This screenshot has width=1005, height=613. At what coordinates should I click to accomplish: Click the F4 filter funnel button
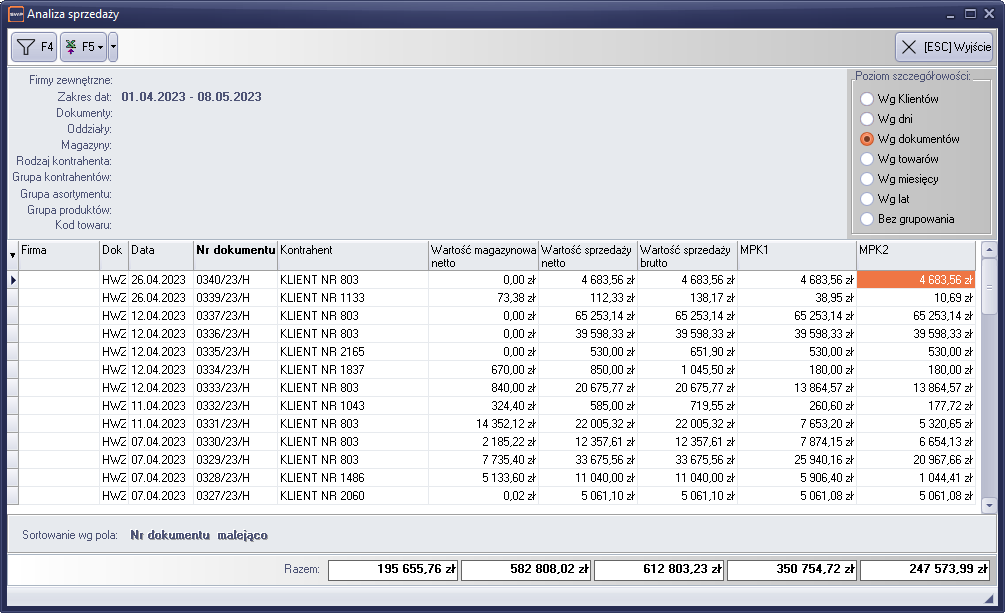click(34, 47)
